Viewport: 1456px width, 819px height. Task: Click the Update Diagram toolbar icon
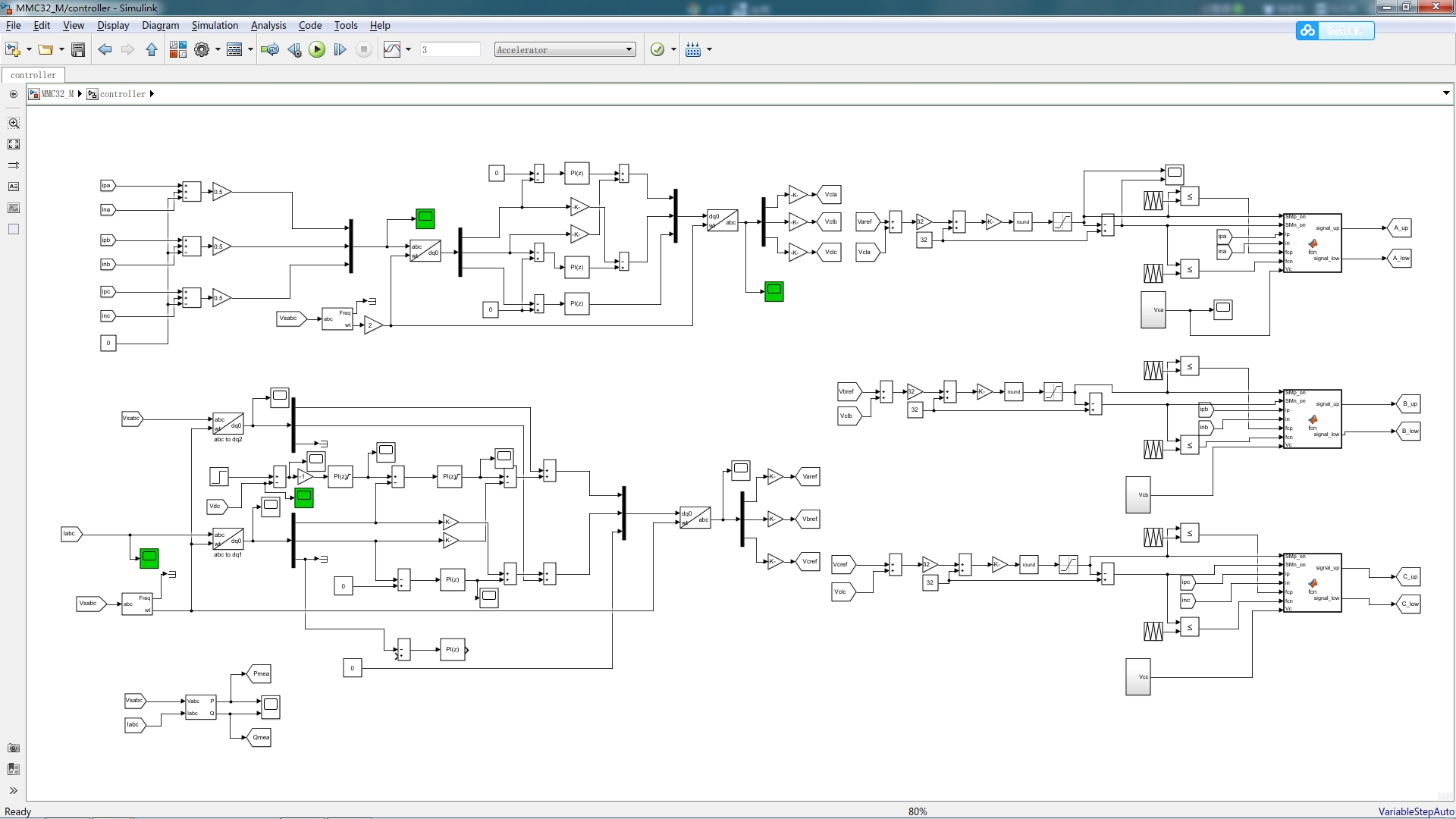click(269, 50)
